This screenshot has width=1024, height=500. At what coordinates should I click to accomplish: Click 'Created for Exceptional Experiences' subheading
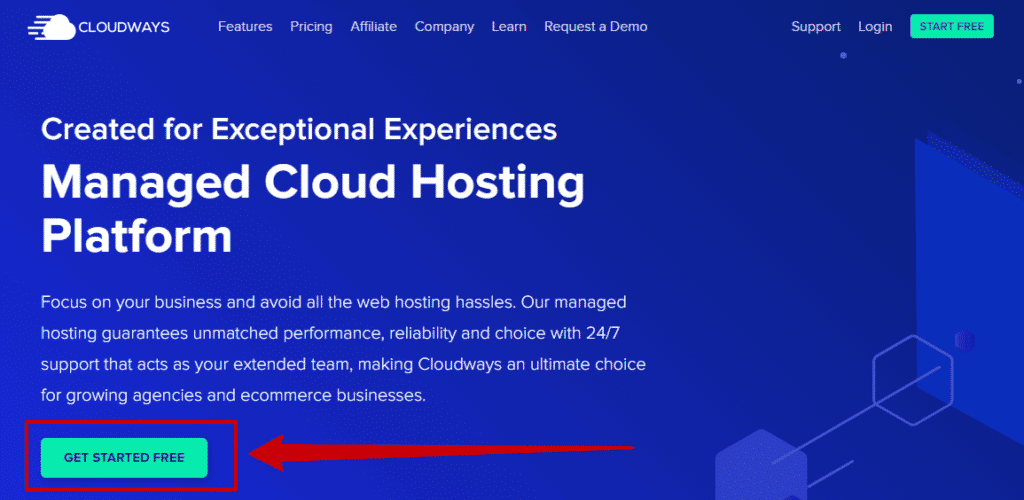pyautogui.click(x=299, y=131)
